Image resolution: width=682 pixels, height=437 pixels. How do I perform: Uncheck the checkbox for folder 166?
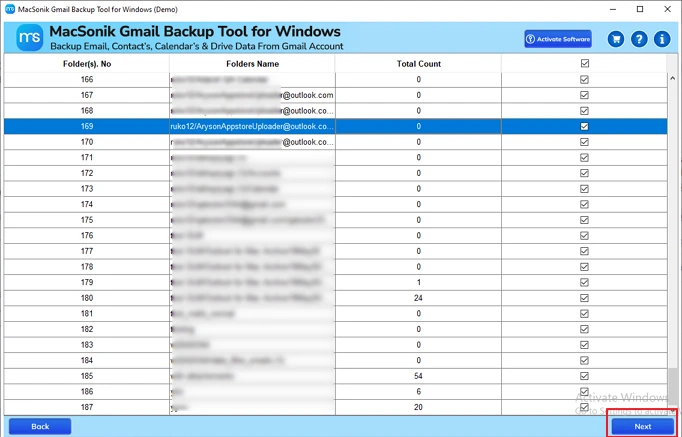[x=585, y=80]
